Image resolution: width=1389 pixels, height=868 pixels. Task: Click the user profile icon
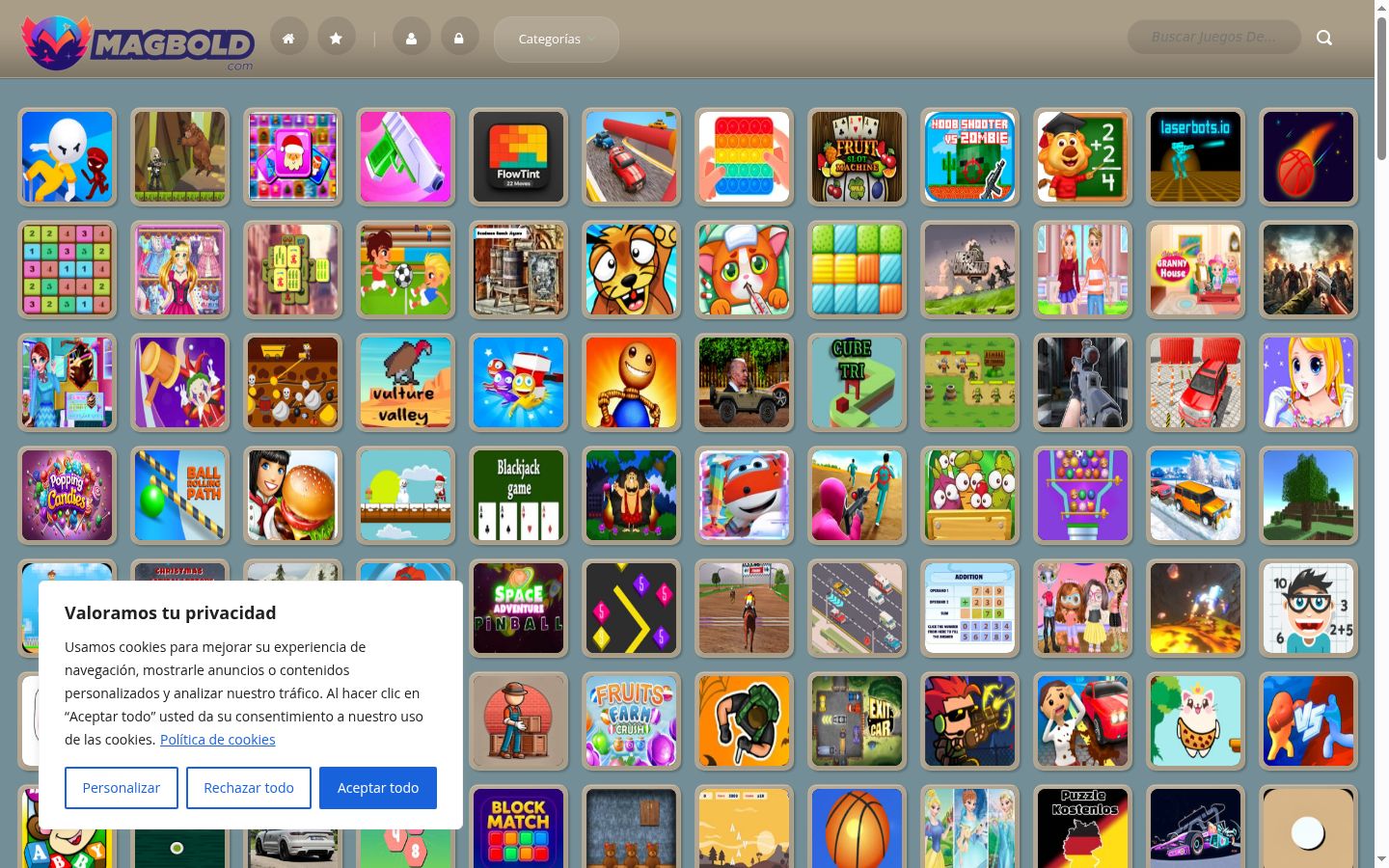point(412,38)
